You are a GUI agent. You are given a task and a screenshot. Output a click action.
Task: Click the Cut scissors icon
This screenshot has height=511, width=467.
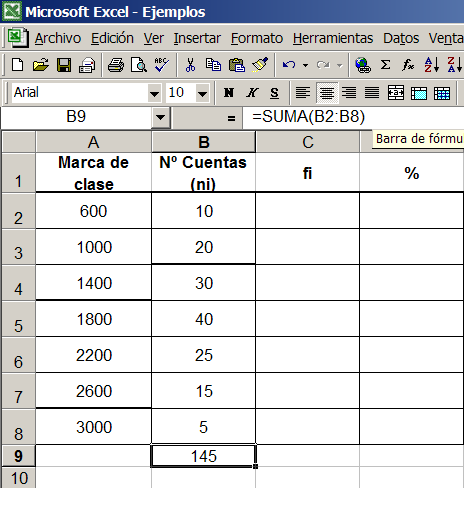click(x=190, y=65)
